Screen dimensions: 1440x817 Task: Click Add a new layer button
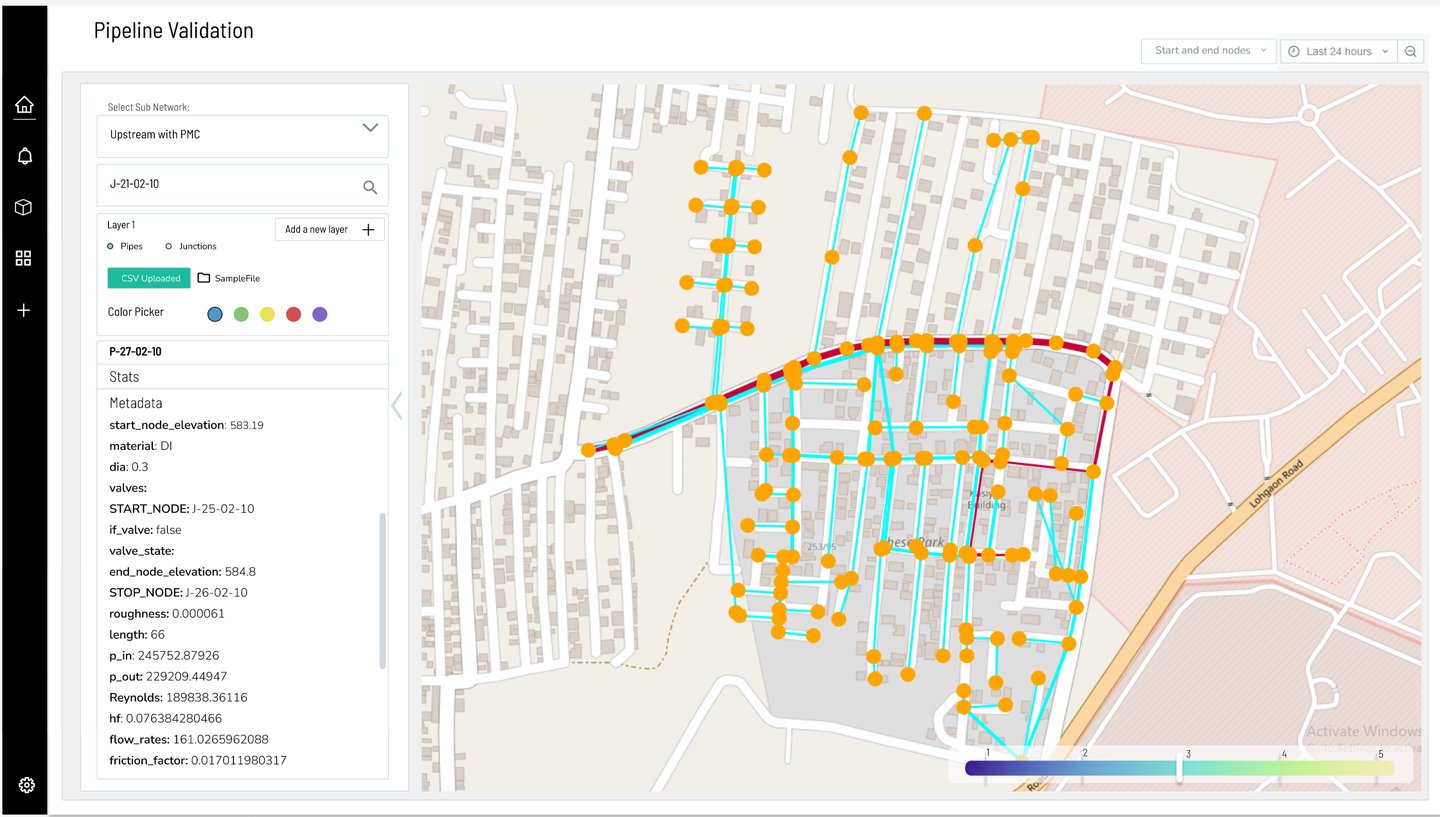click(x=329, y=229)
